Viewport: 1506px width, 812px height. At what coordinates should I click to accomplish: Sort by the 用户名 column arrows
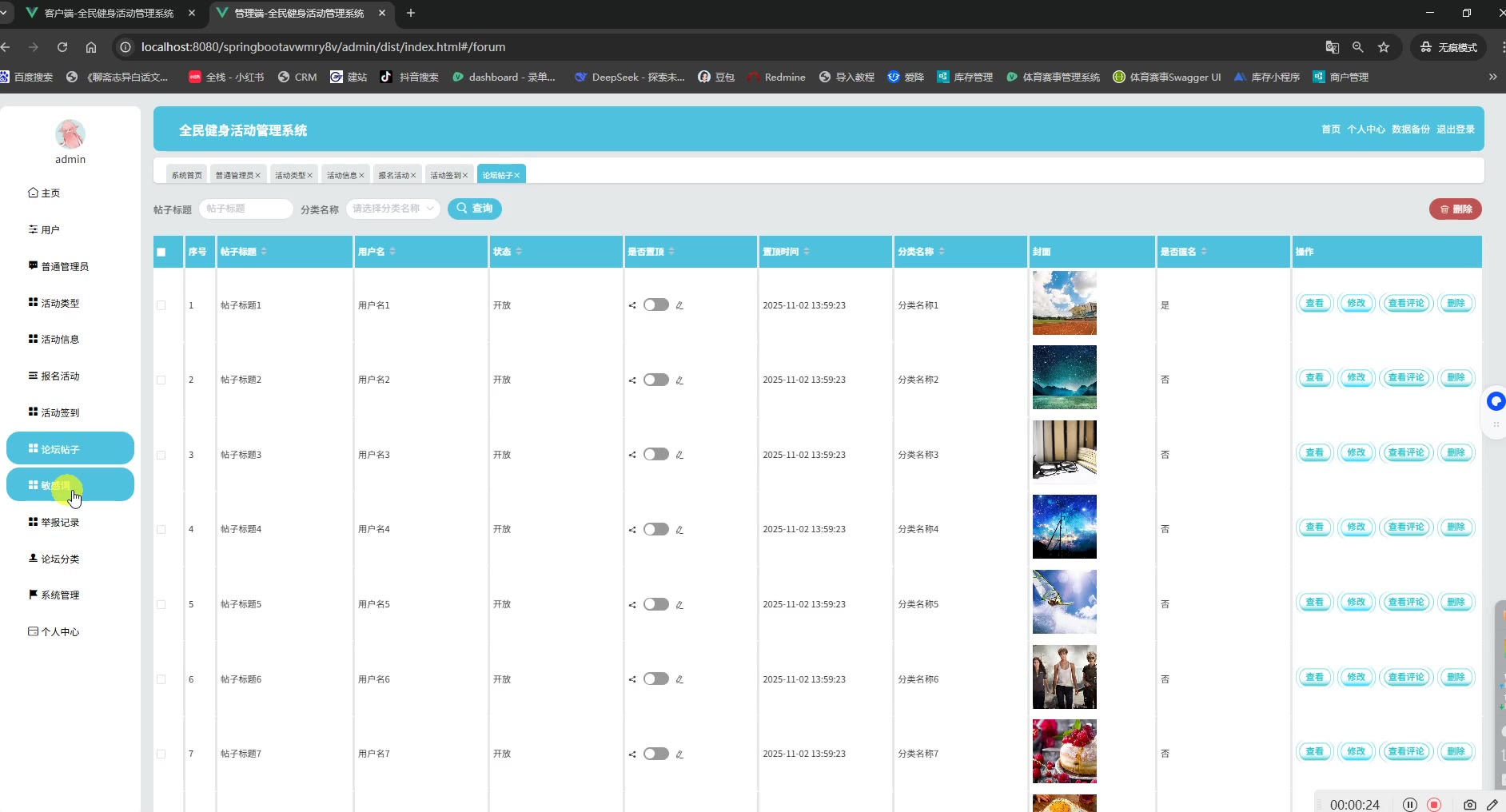pos(392,252)
